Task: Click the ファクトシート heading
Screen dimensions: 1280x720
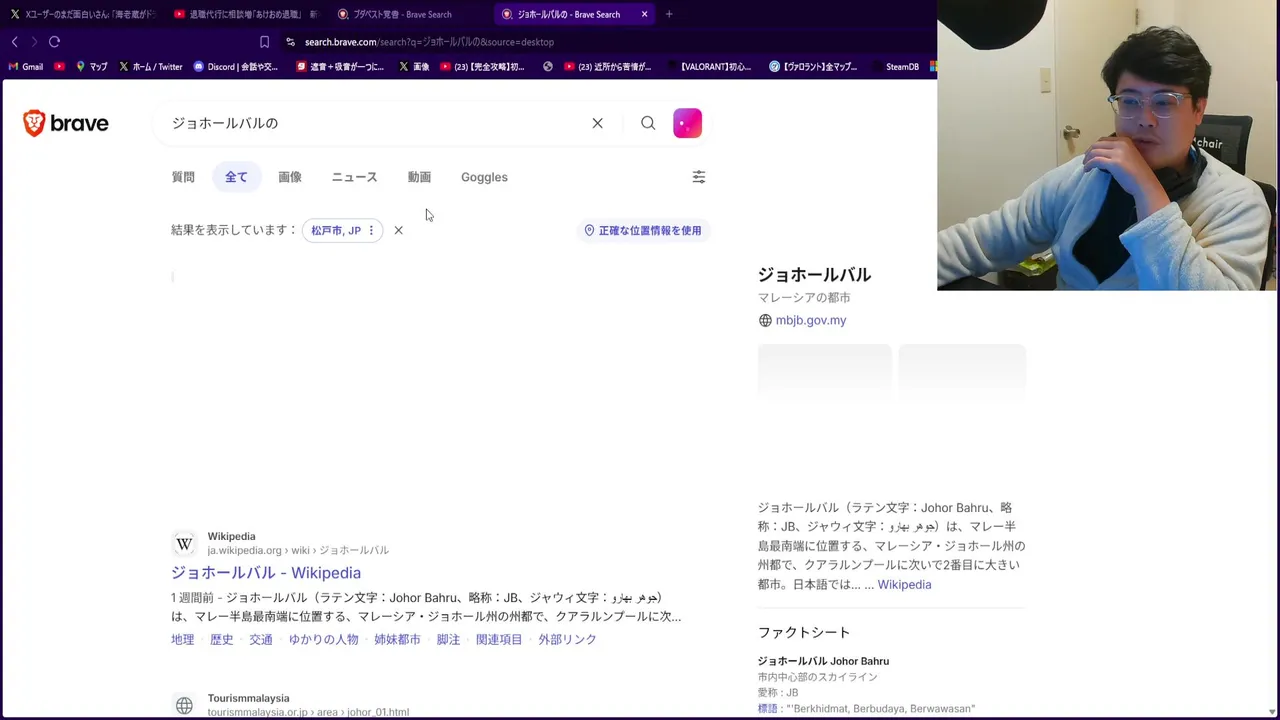Action: pyautogui.click(x=804, y=632)
